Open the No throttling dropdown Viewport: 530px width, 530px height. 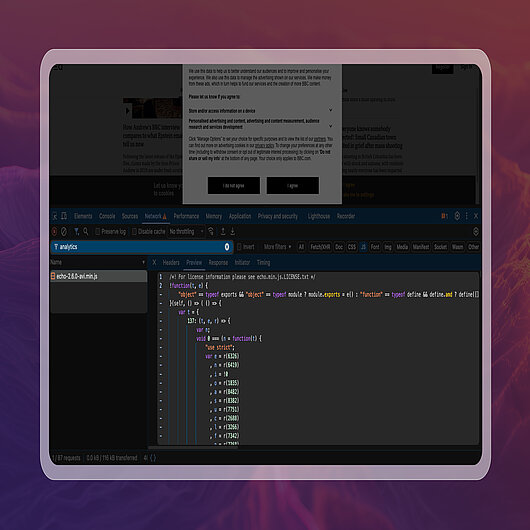(x=187, y=232)
